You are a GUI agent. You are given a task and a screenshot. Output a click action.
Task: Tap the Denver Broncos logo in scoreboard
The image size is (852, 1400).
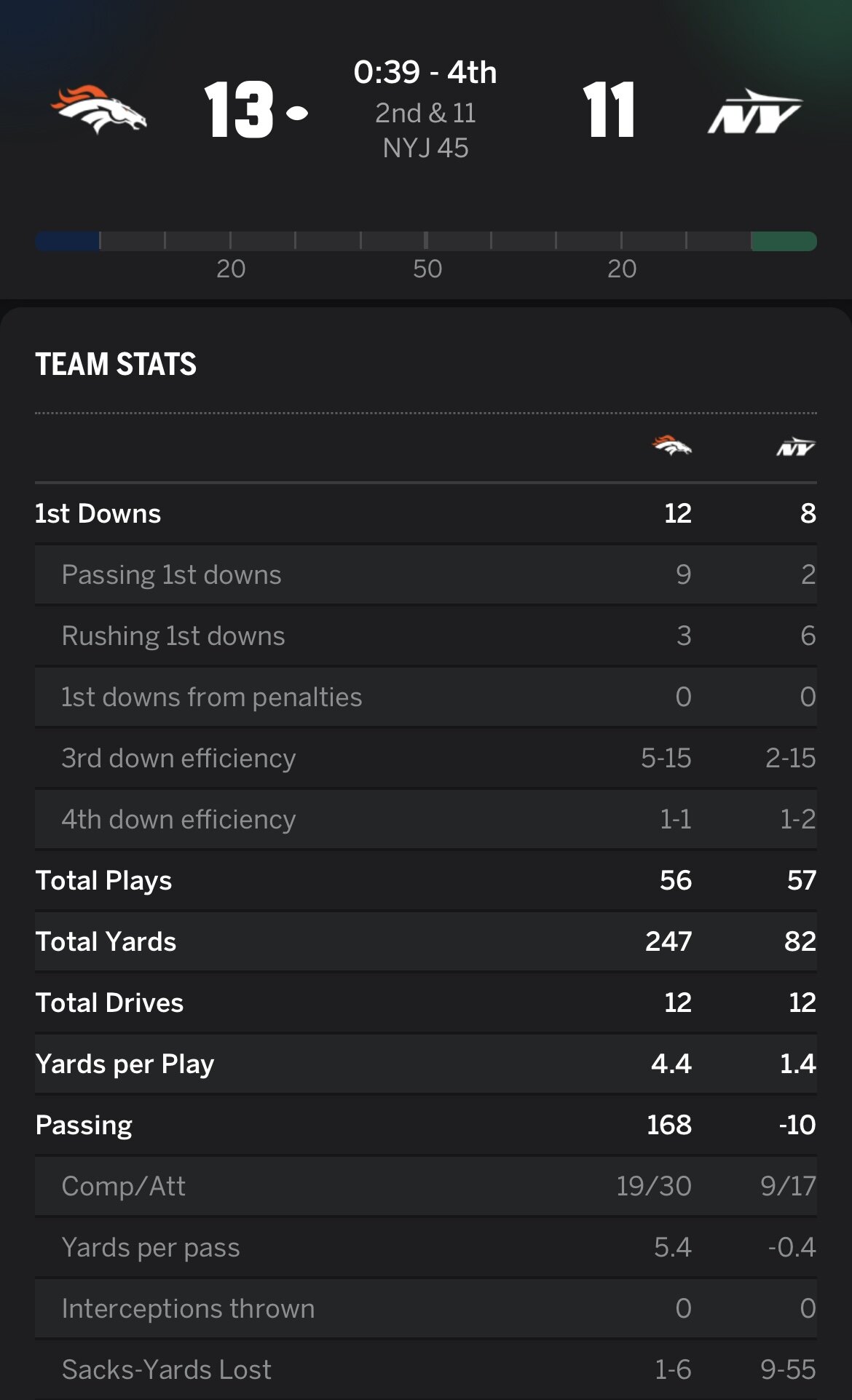click(x=99, y=110)
